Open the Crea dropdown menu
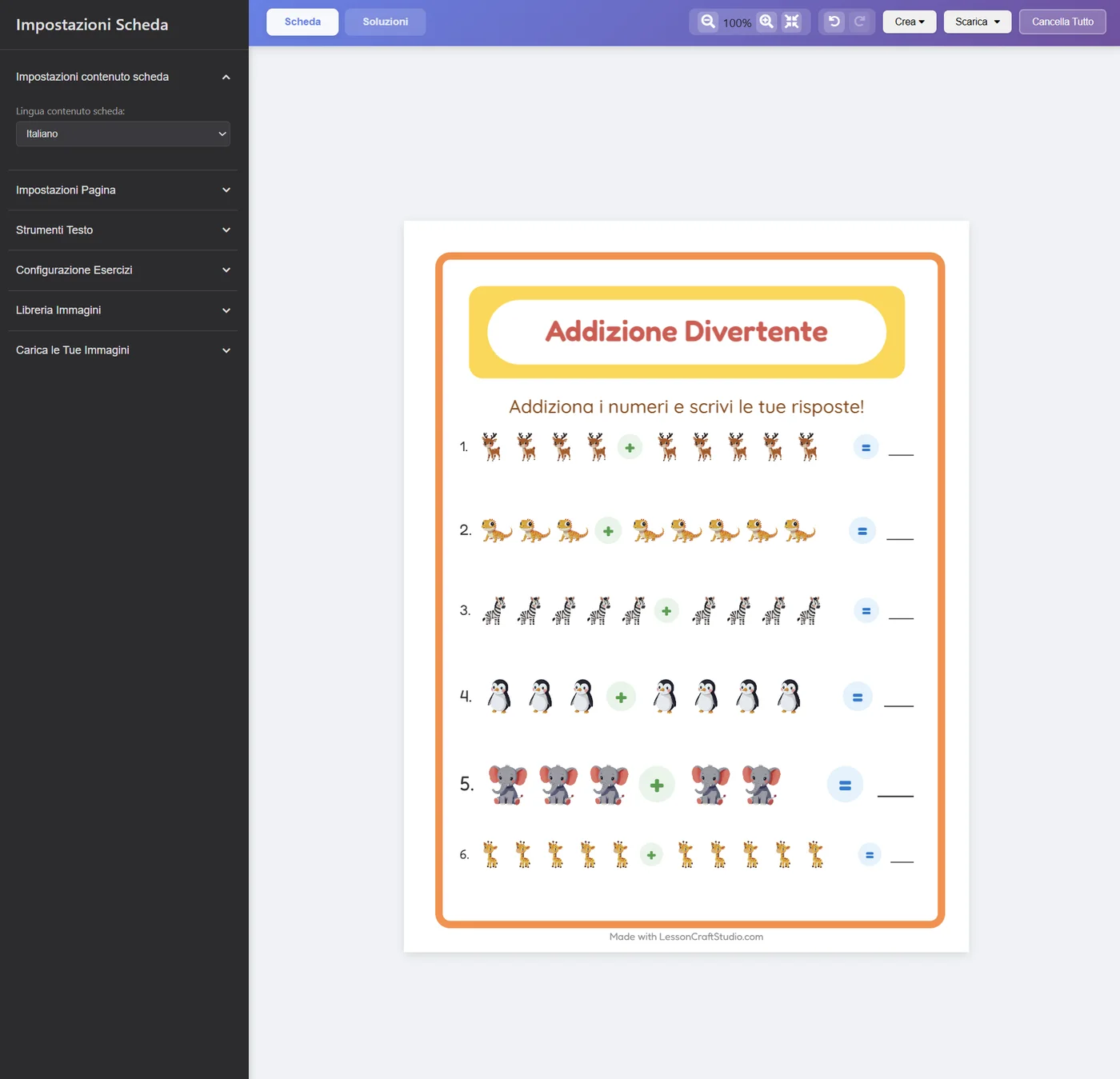The image size is (1120, 1079). pyautogui.click(x=910, y=22)
